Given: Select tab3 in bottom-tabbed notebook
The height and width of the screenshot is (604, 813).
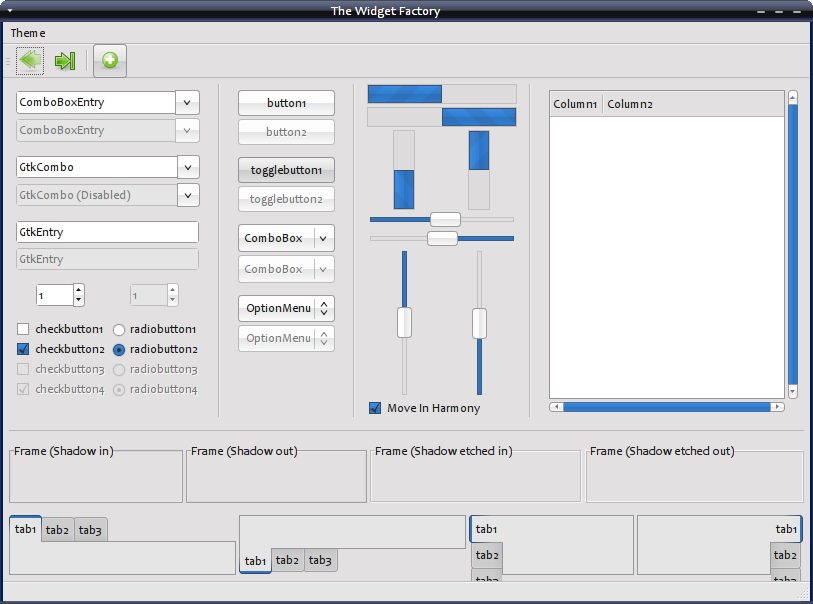Looking at the screenshot, I should (320, 560).
